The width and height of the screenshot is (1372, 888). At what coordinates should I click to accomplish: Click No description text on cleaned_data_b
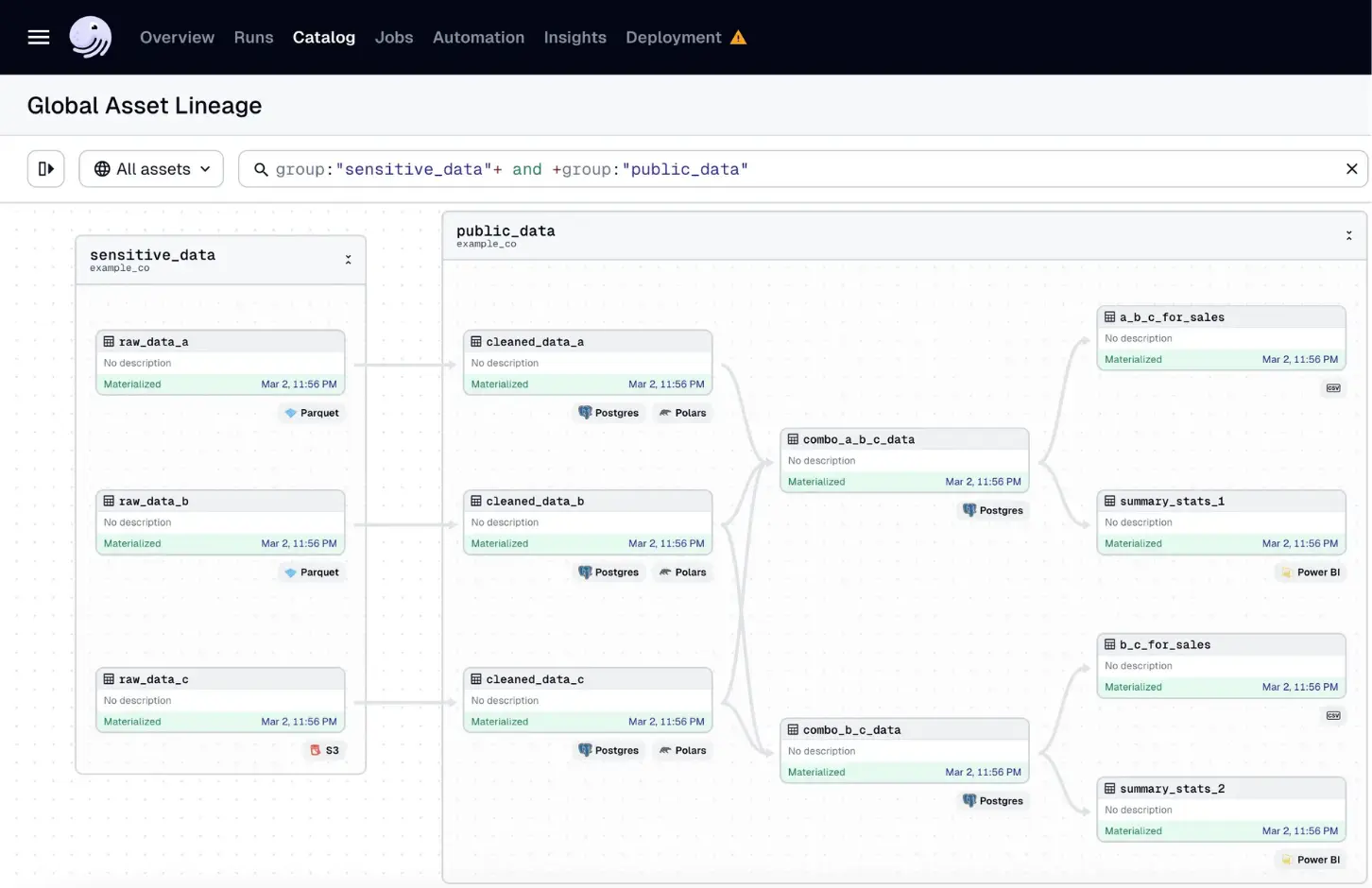pos(505,522)
